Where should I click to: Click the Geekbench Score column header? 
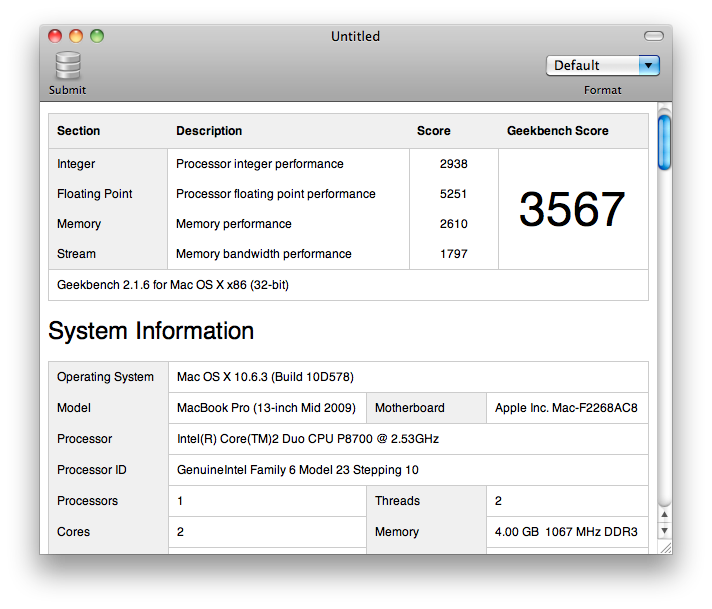tap(558, 131)
